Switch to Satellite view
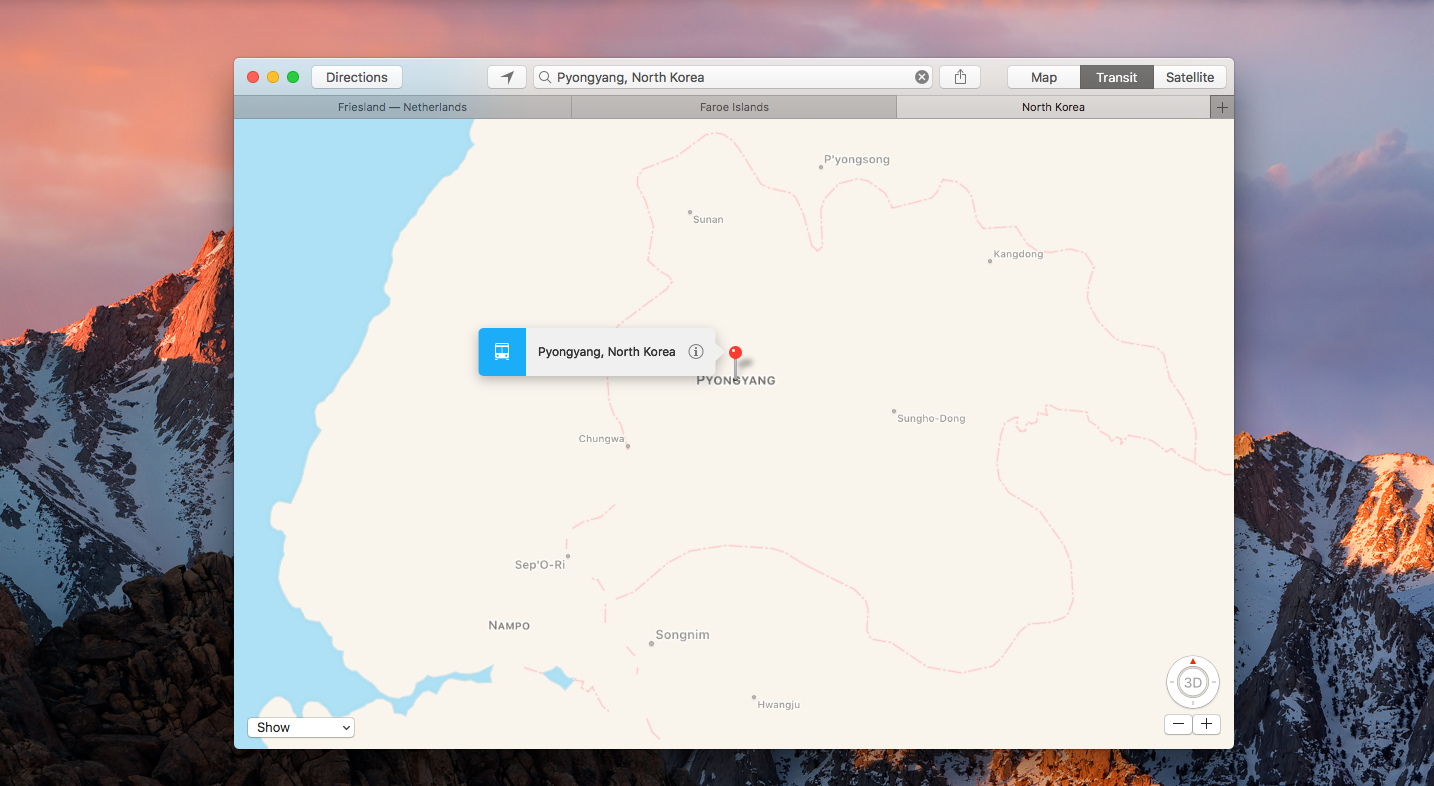Viewport: 1434px width, 786px height. 1190,77
